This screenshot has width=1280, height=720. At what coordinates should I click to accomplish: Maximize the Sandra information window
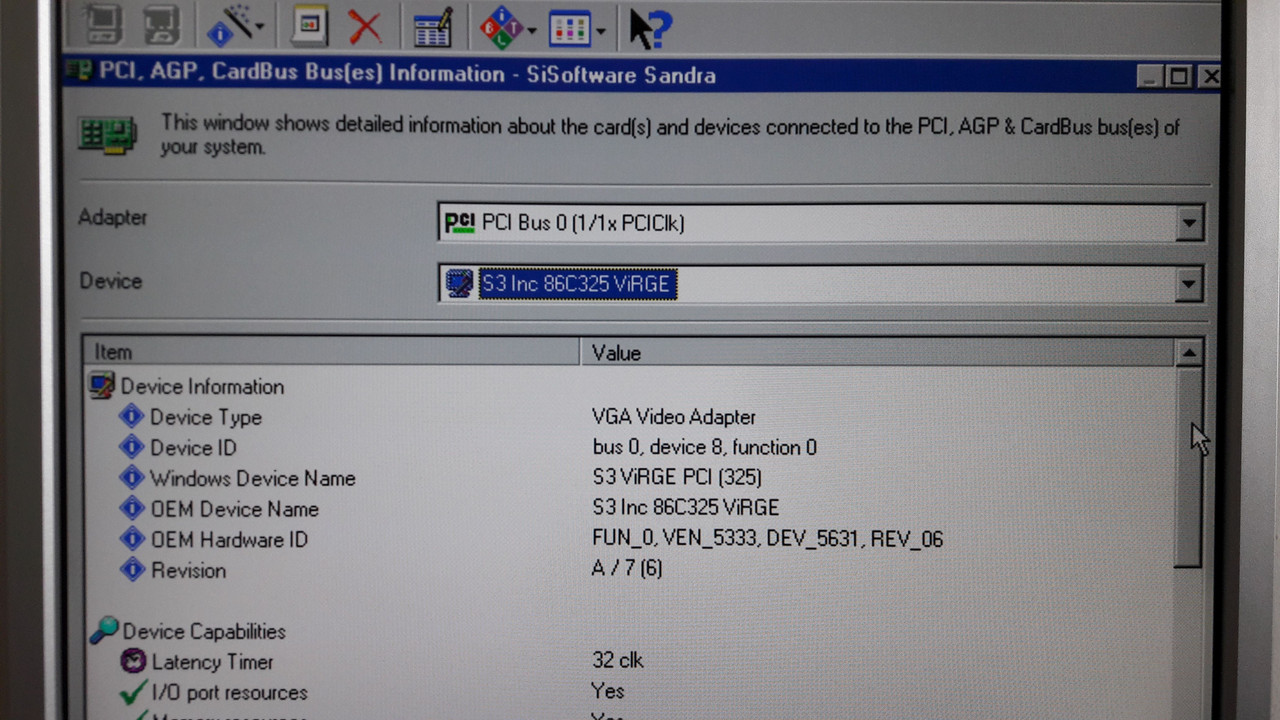pos(1179,77)
